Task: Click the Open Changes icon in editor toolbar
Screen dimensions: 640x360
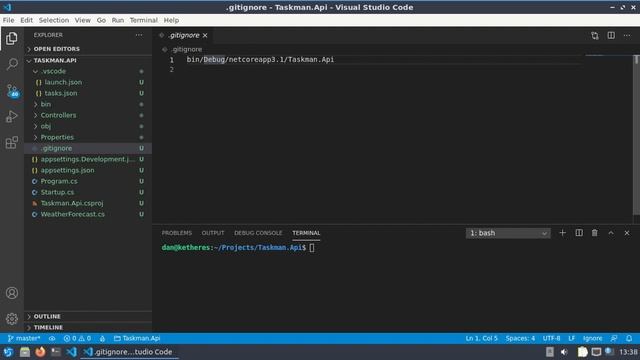Action: 595,36
